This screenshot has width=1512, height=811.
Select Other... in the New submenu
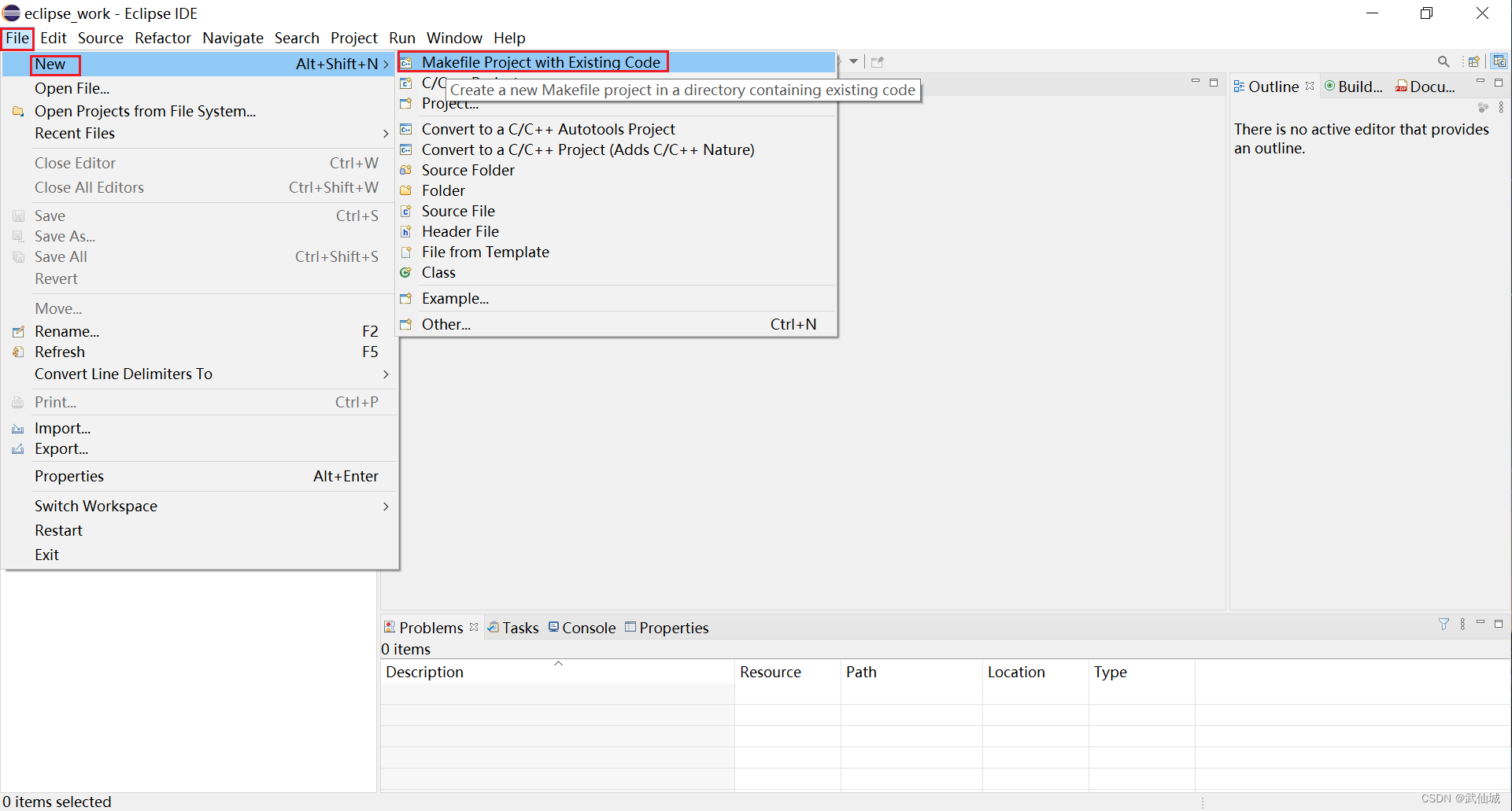616,324
